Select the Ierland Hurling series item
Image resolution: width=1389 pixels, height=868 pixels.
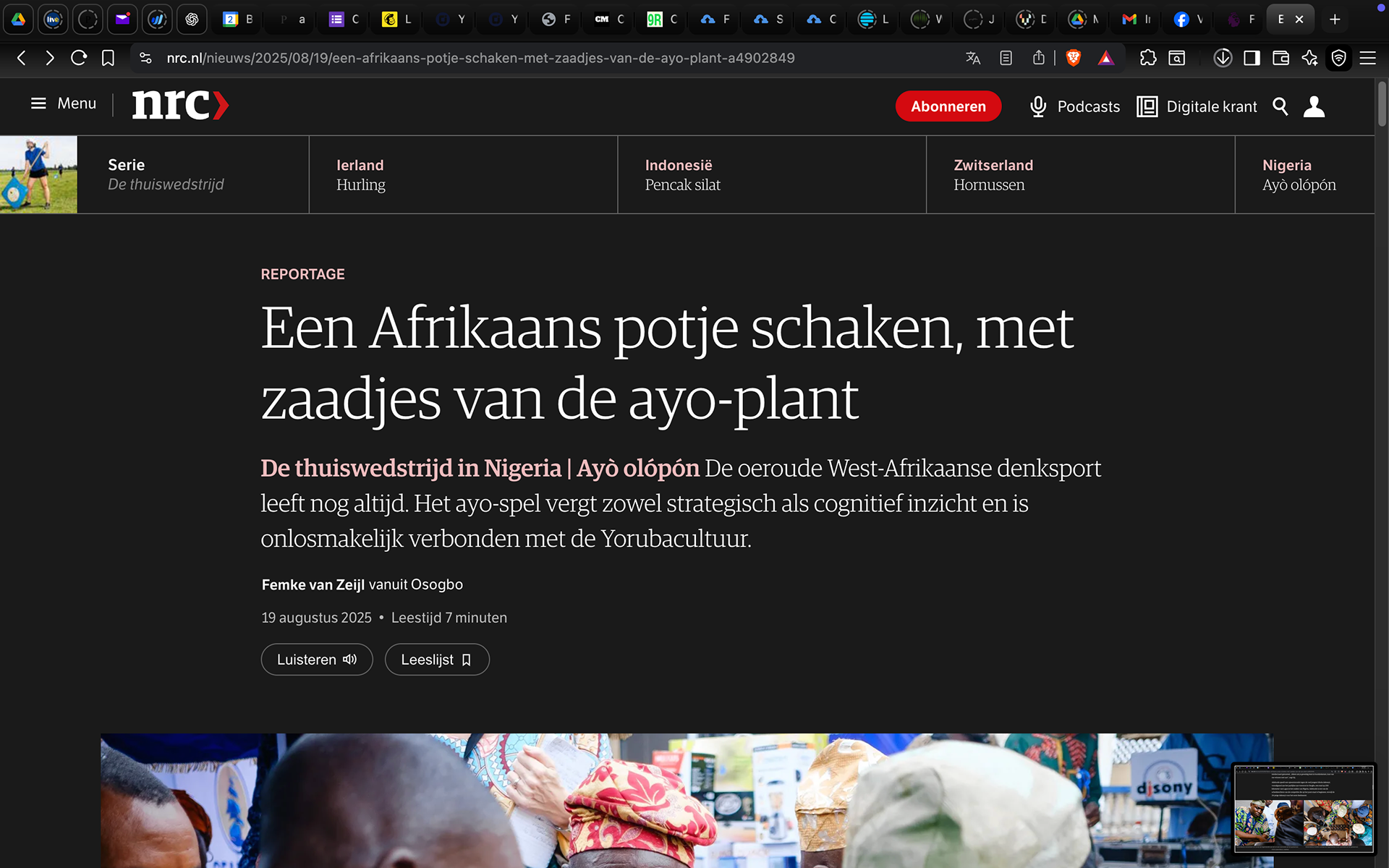[463, 174]
